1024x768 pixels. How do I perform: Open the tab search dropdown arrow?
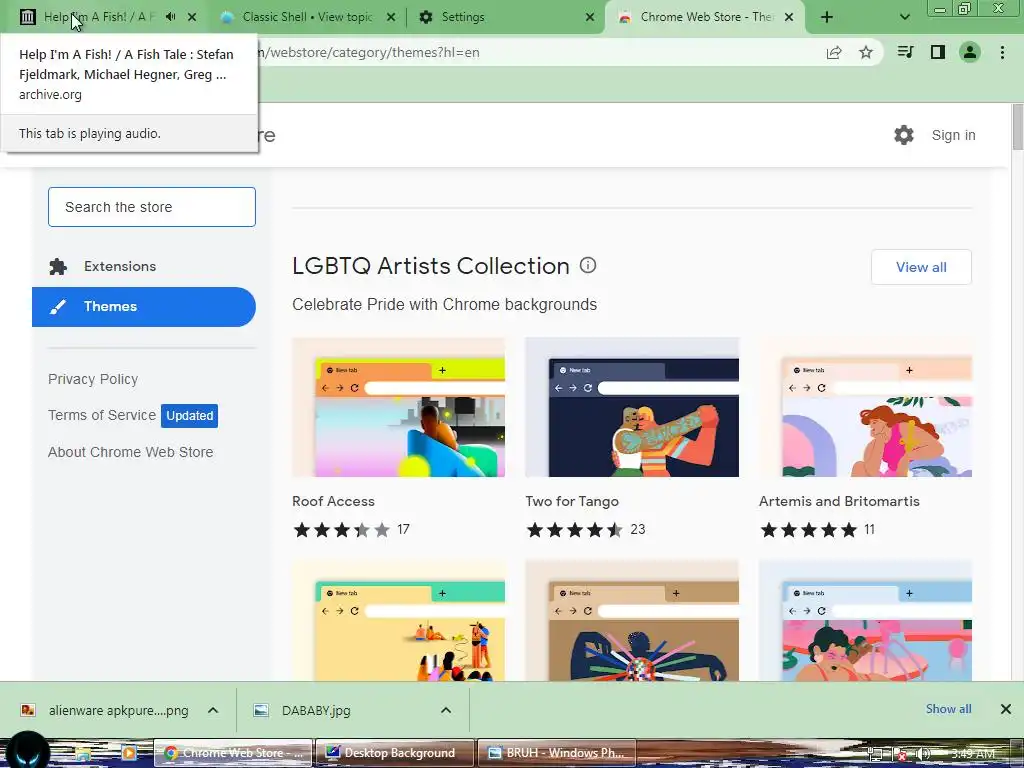[x=904, y=17]
